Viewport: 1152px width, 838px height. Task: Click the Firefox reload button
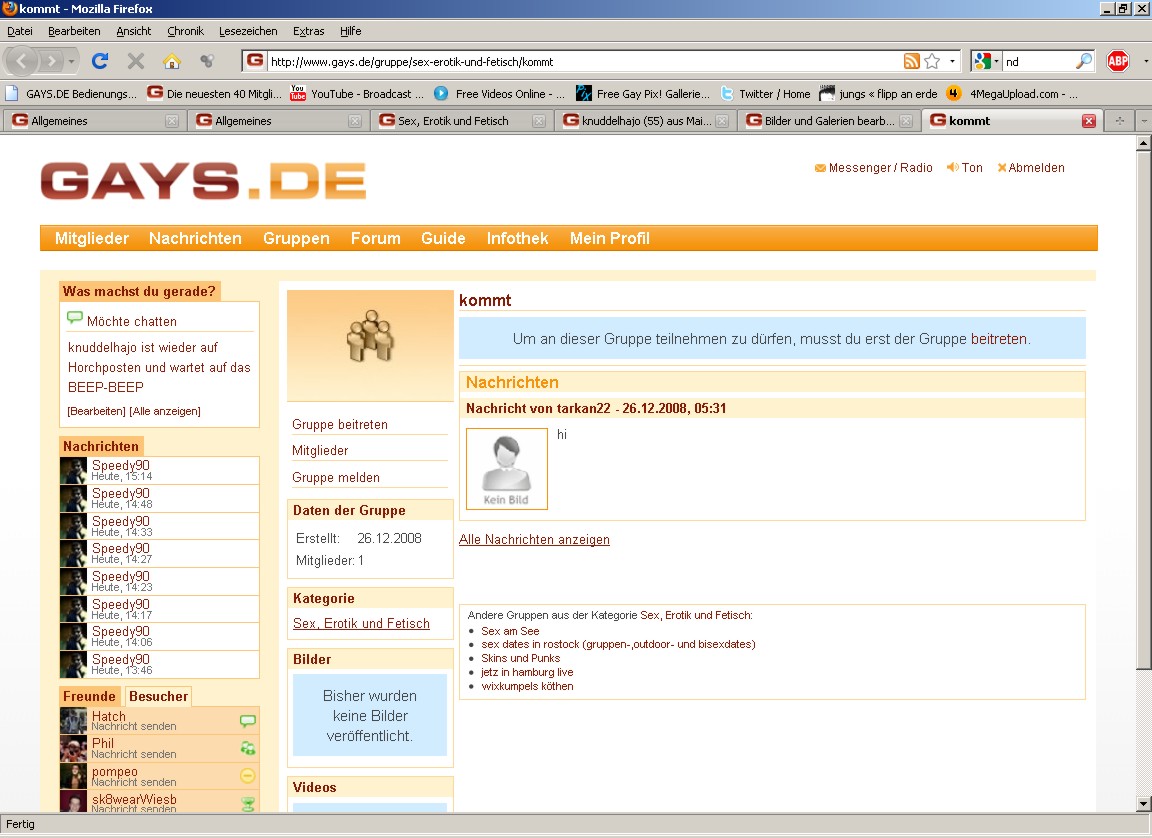[100, 61]
